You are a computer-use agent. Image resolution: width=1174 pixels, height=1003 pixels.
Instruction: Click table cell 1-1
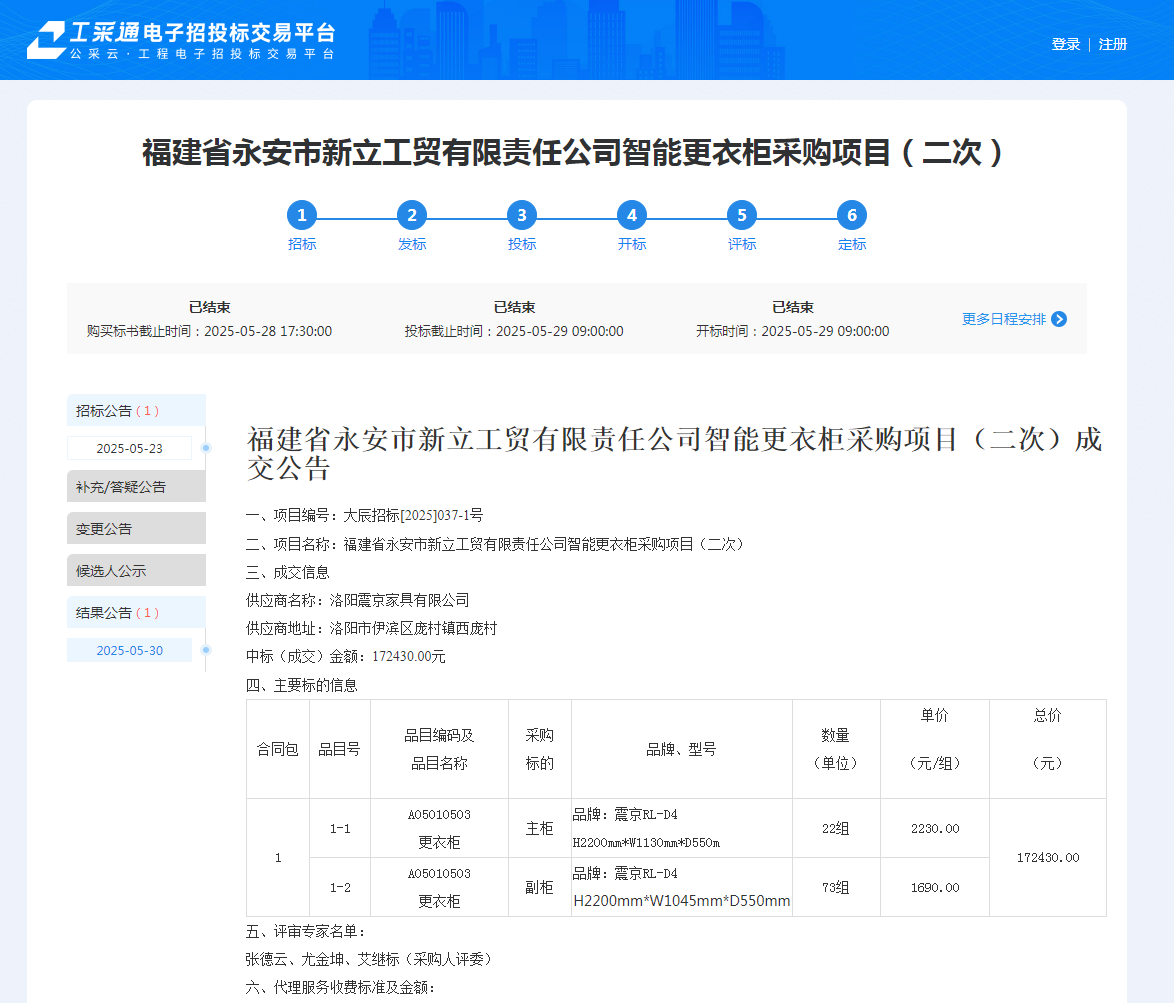tap(340, 829)
